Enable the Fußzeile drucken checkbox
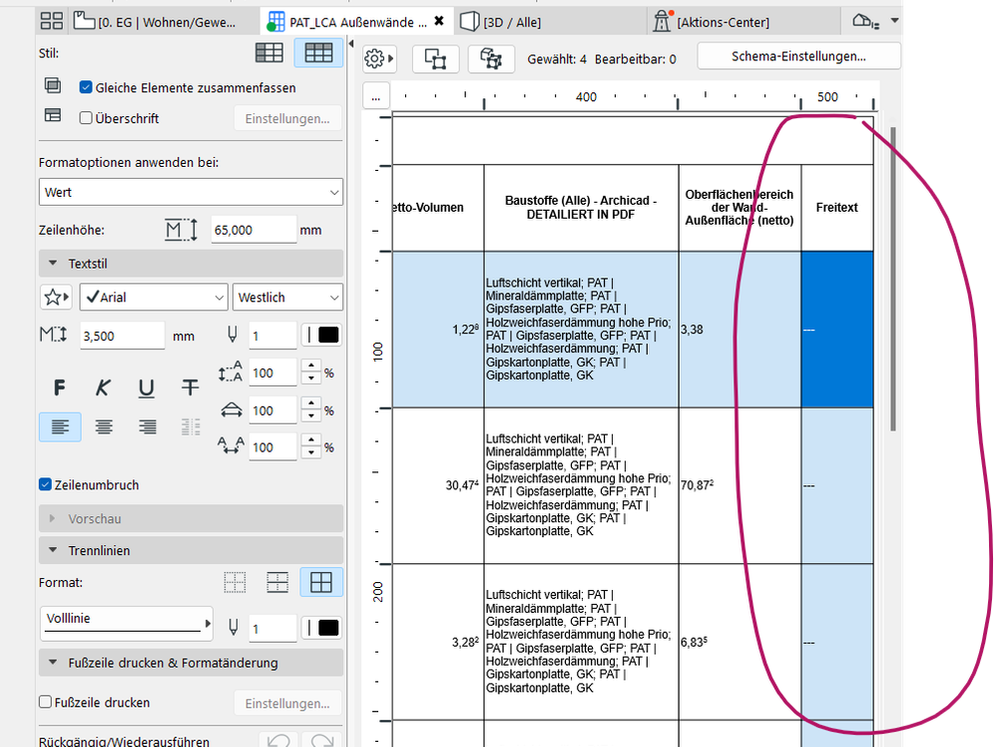This screenshot has width=999, height=747. [x=45, y=703]
